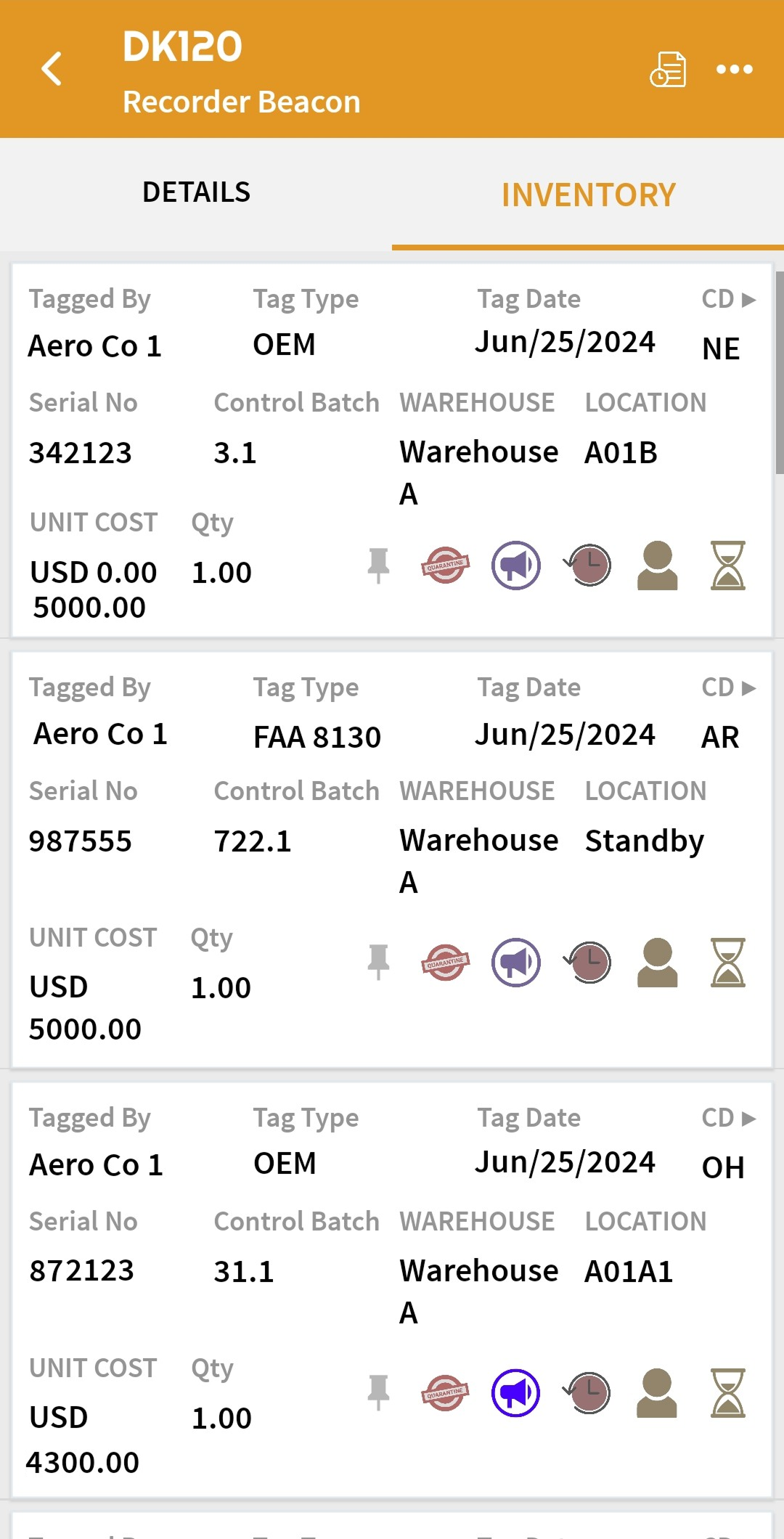Tap hourglass icon for serial 987555
Viewport: 784px width, 1539px height.
point(727,963)
